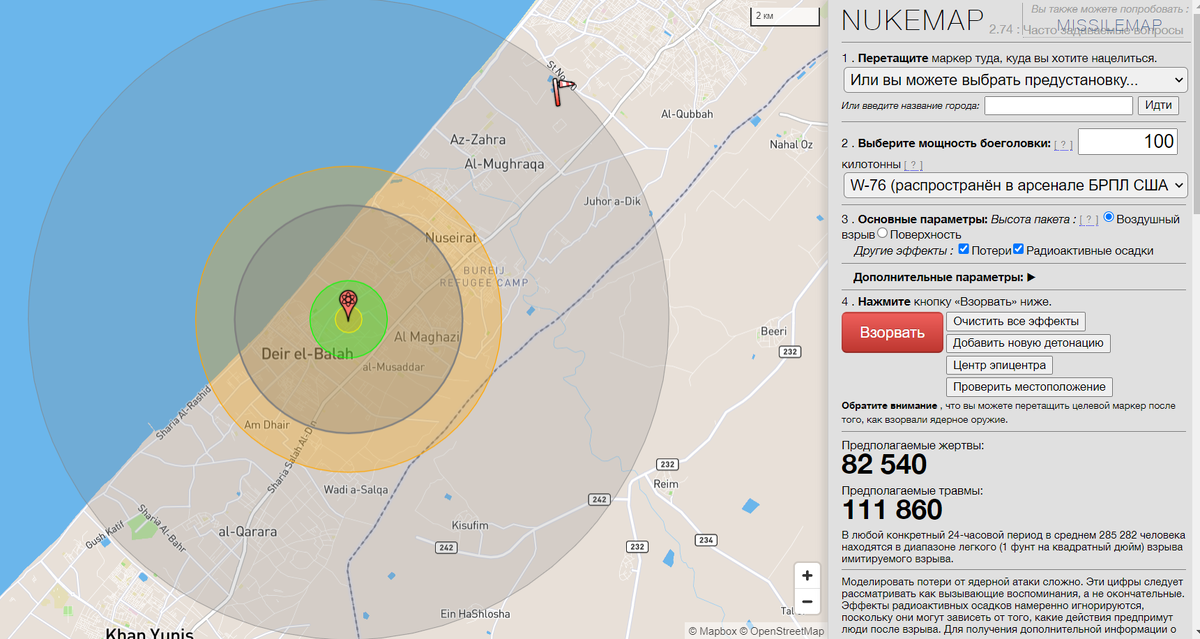Screen dimensions: 1200x639
Task: Open the W-76 warhead preset dropdown
Action: coord(1015,185)
